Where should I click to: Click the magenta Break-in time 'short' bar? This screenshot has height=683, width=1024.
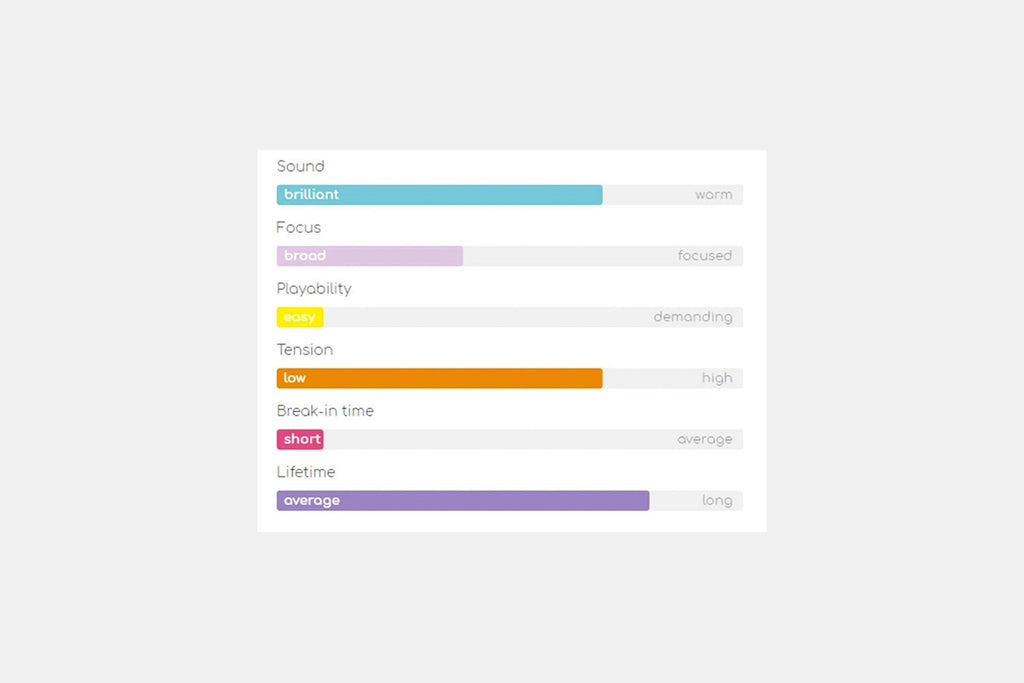(x=300, y=439)
